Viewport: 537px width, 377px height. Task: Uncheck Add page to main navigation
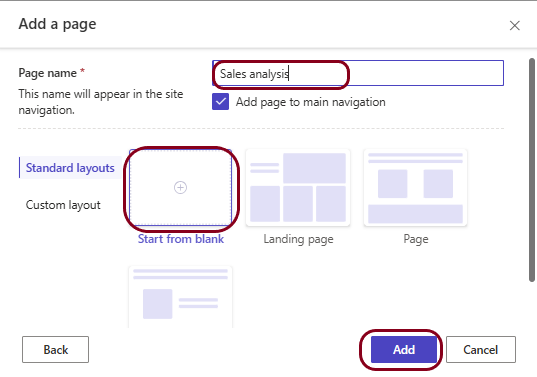click(220, 102)
